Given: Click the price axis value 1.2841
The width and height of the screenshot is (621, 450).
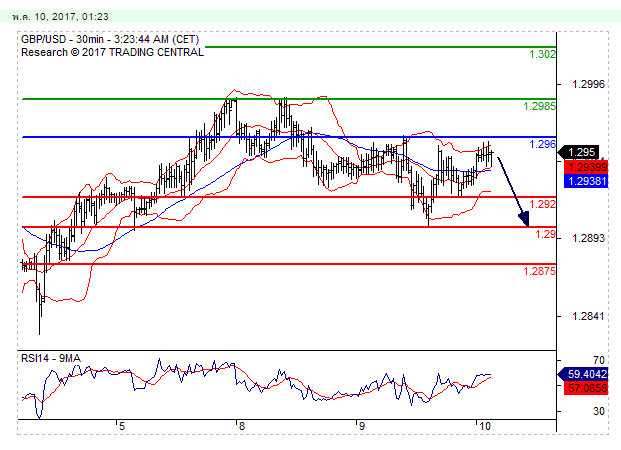Looking at the screenshot, I should (589, 316).
